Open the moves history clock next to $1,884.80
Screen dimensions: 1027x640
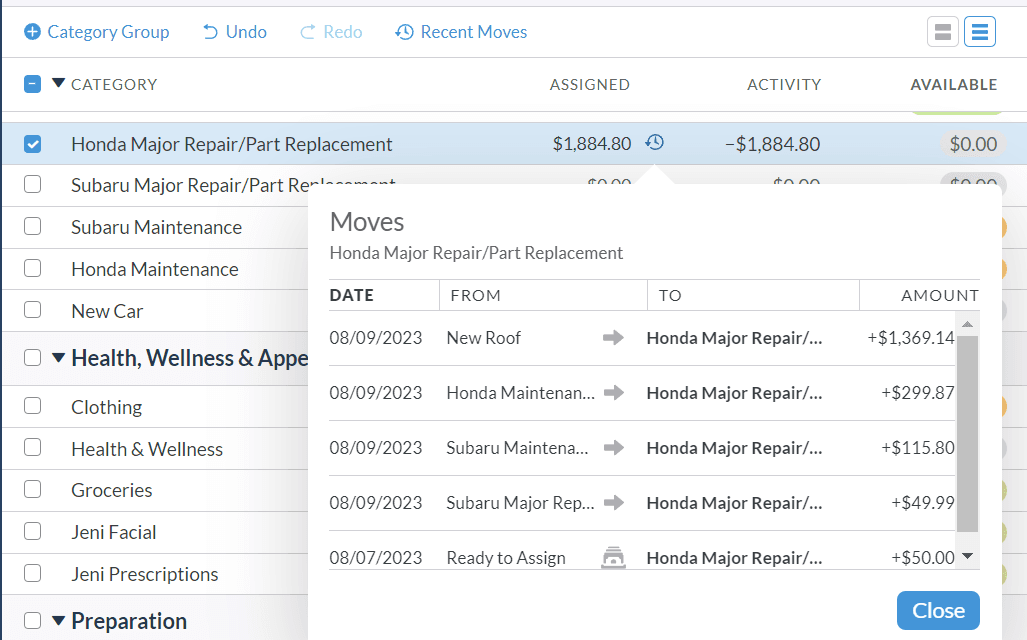(x=654, y=142)
